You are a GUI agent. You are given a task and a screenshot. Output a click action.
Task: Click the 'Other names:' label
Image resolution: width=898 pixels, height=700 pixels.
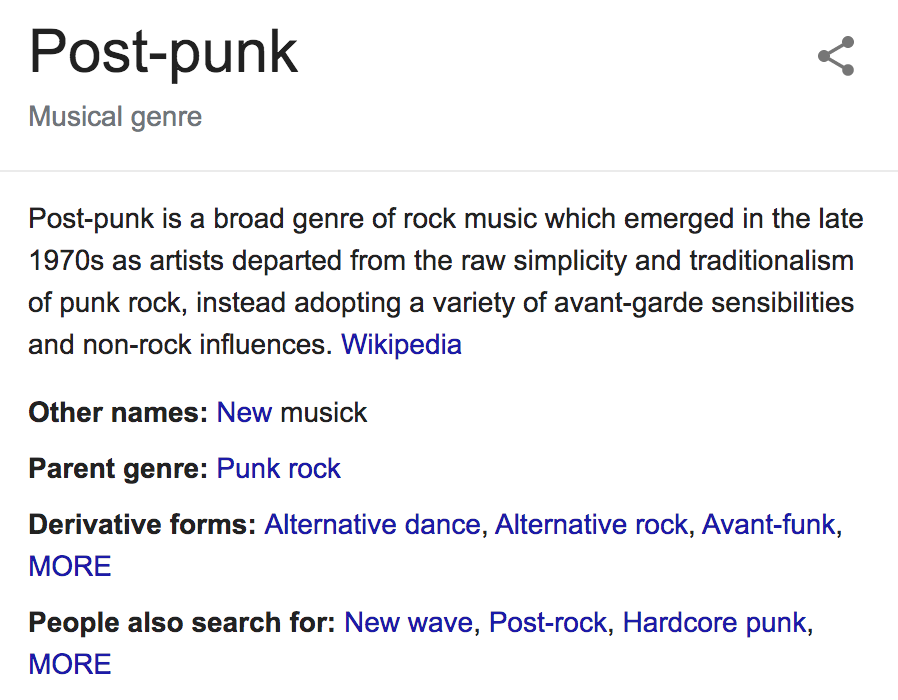pos(118,412)
